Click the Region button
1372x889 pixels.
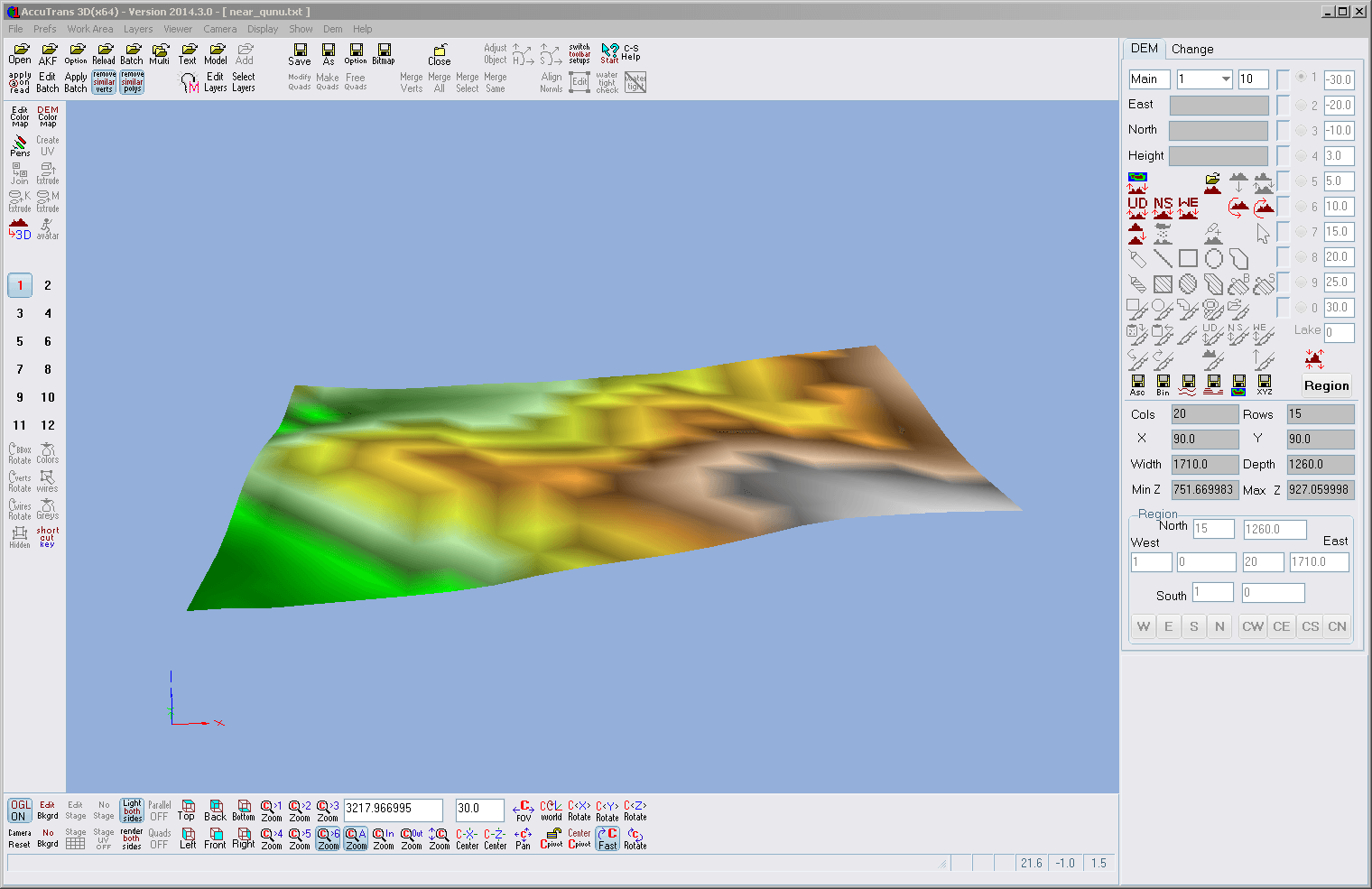tap(1325, 385)
